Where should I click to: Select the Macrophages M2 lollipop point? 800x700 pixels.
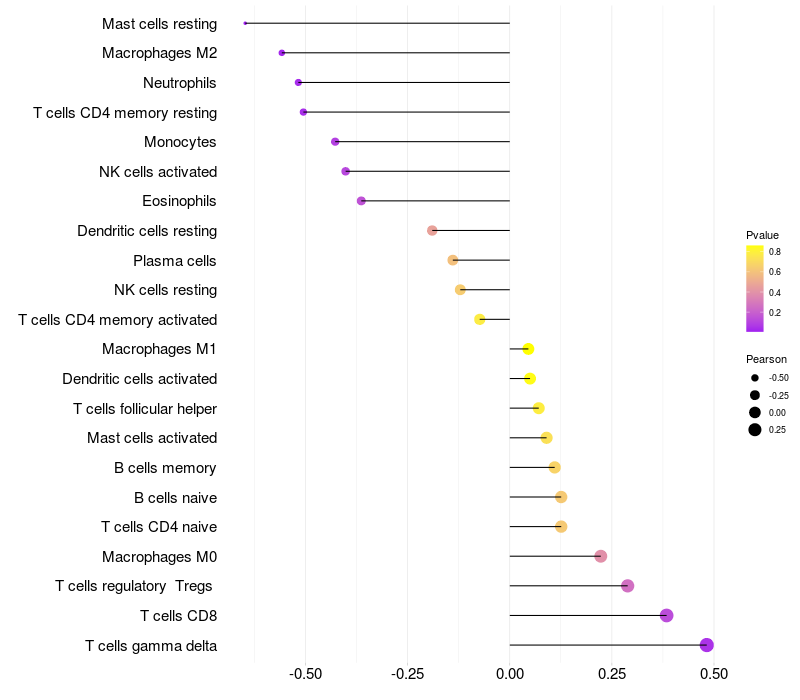[282, 53]
